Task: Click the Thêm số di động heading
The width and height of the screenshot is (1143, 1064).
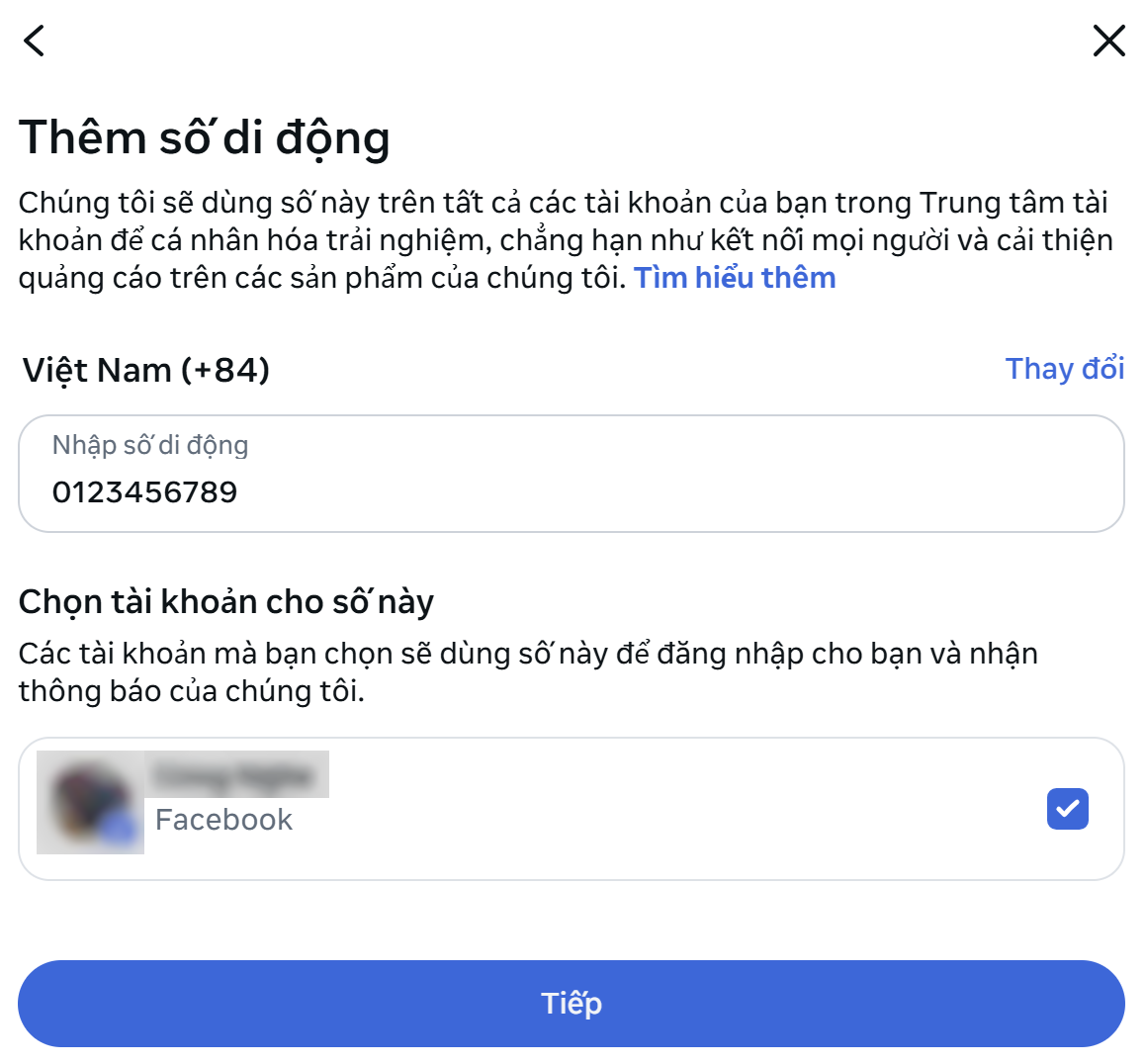Action: [x=204, y=137]
